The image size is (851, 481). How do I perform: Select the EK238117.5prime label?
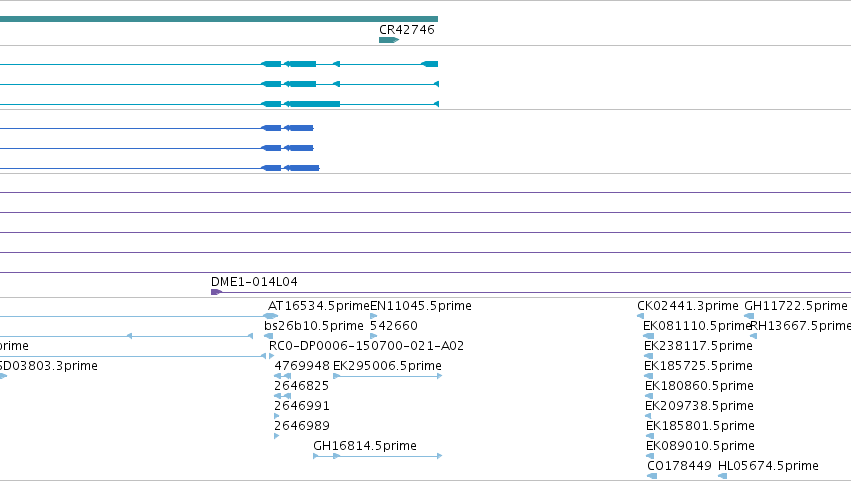(x=698, y=346)
